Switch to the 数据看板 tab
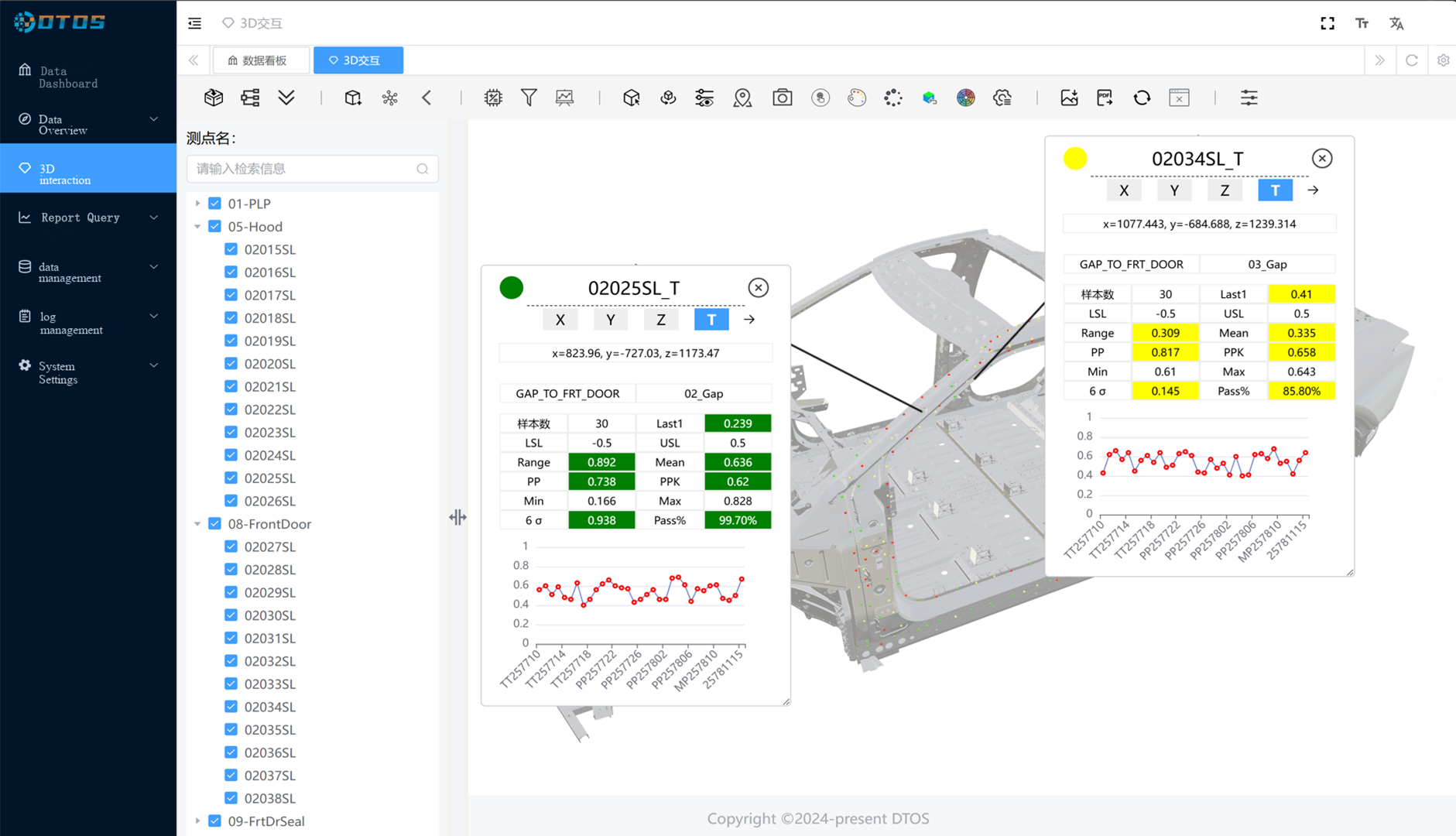This screenshot has width=1456, height=836. (x=258, y=60)
